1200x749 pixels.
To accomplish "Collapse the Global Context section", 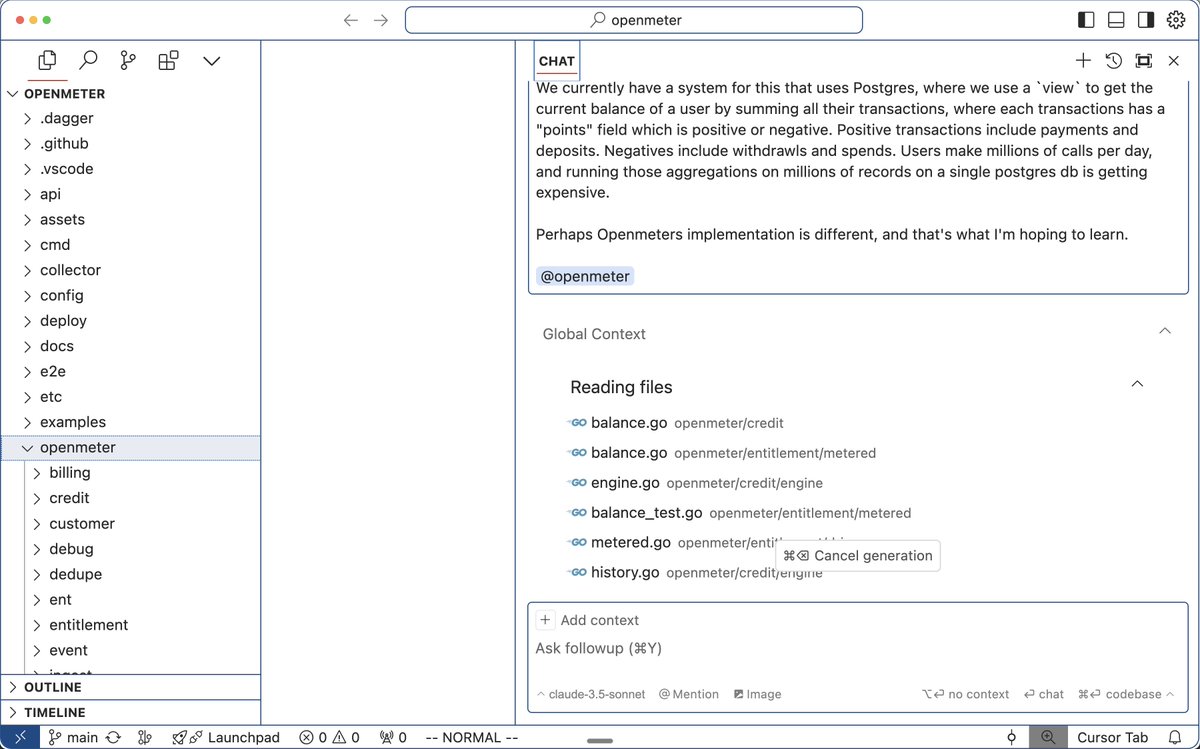I will (x=1164, y=331).
